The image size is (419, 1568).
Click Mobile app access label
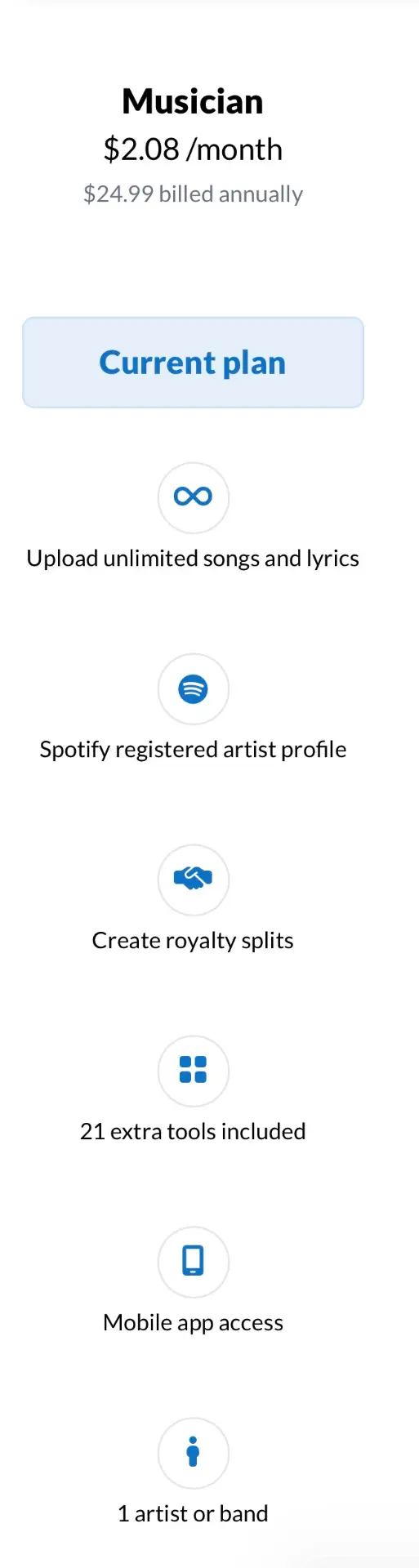(x=193, y=1323)
